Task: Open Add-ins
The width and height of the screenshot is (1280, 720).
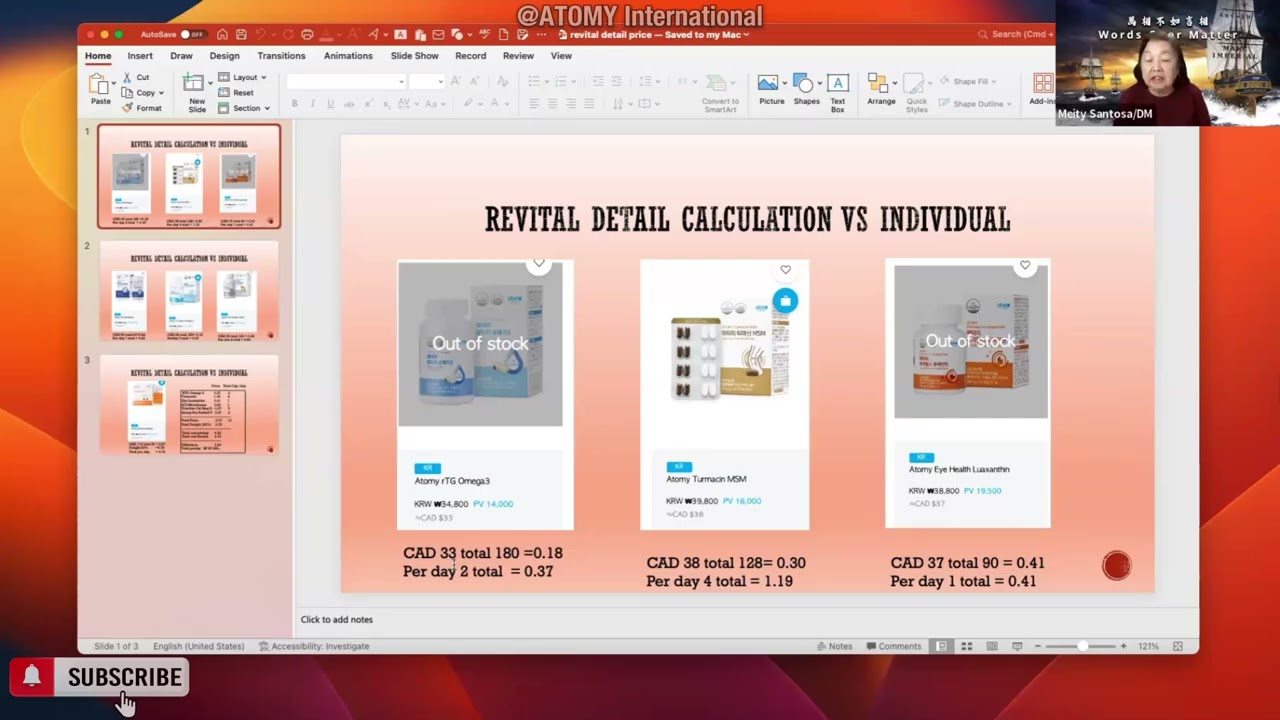Action: click(x=1042, y=90)
